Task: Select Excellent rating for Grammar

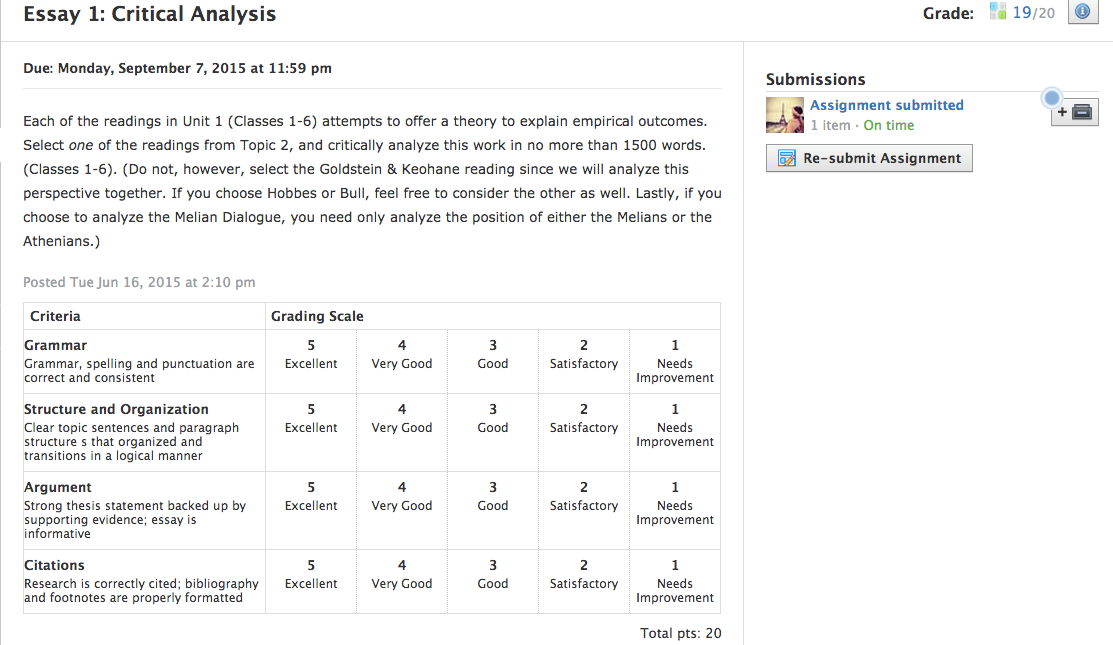Action: (311, 354)
